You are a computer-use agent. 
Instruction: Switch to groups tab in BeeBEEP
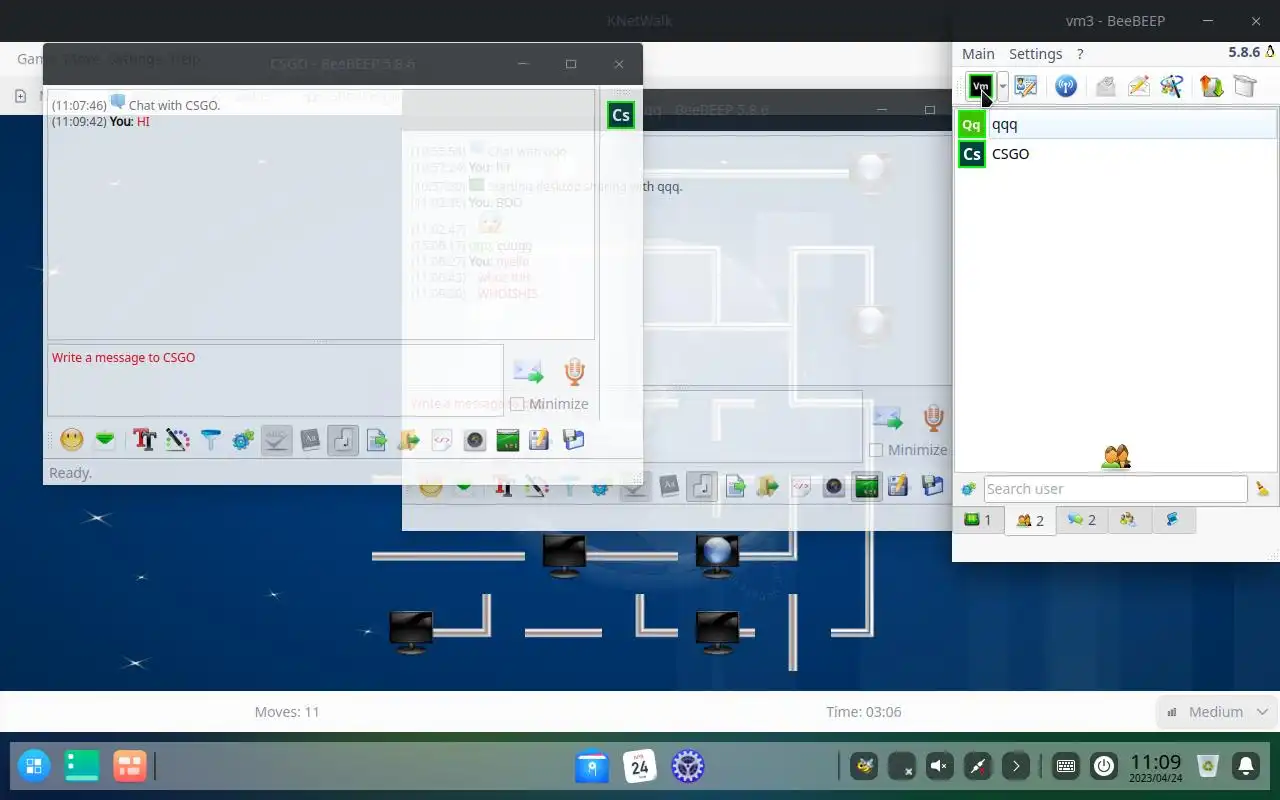coord(1129,520)
